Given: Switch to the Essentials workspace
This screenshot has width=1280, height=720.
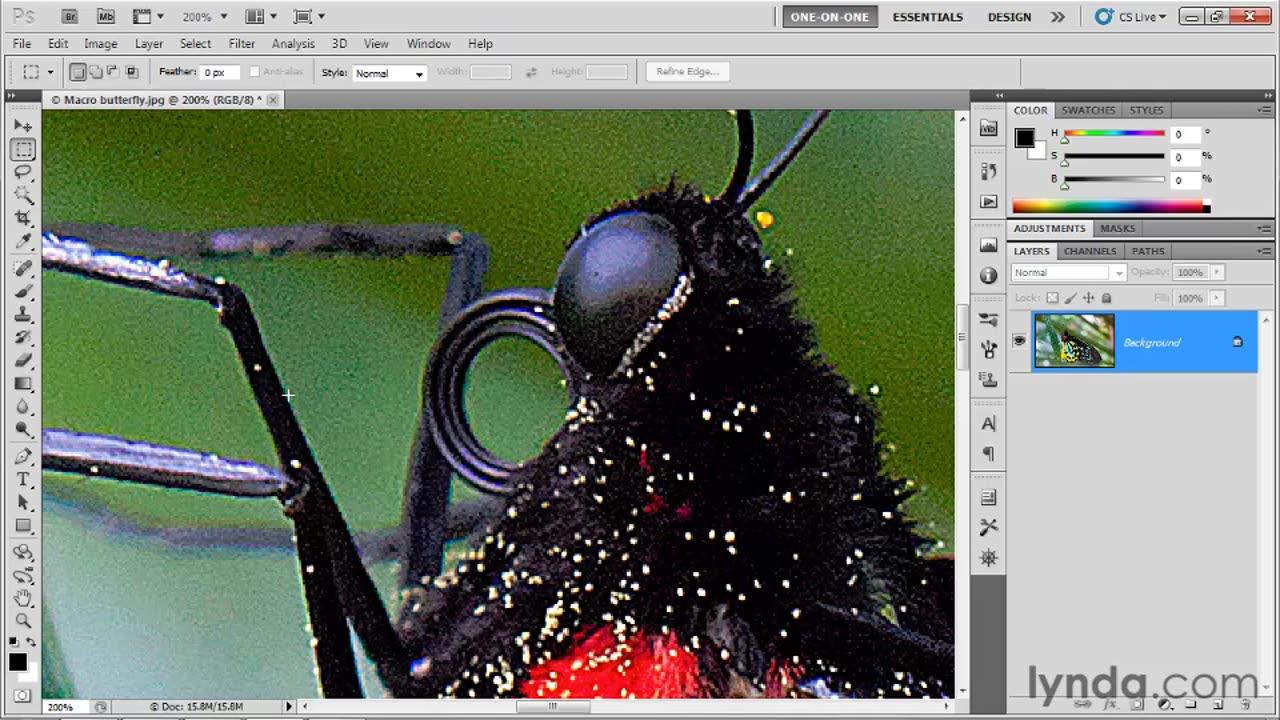Looking at the screenshot, I should click(928, 17).
